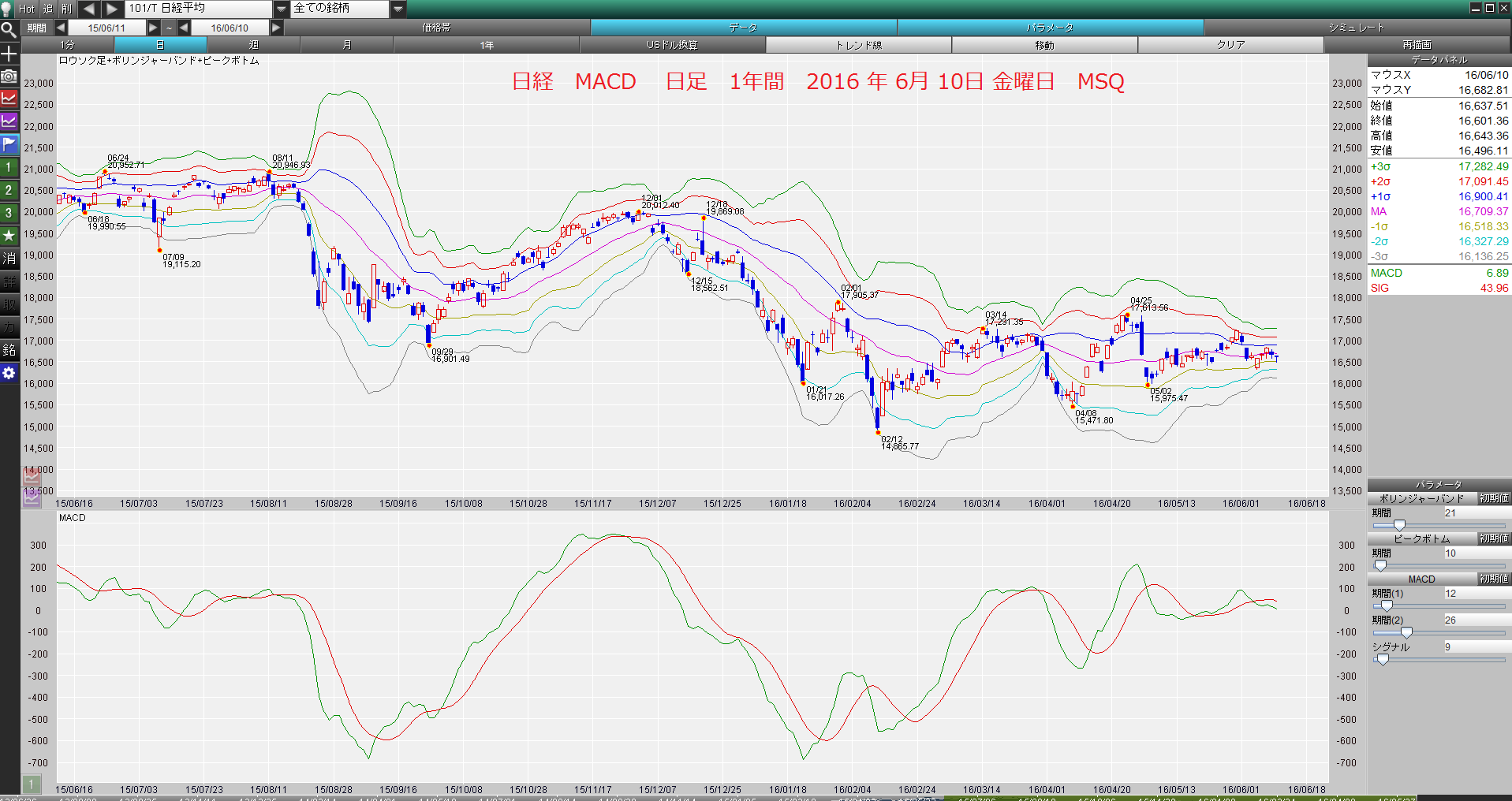Adjust the Bollinger band 期間 slider
1512x801 pixels.
point(1399,525)
